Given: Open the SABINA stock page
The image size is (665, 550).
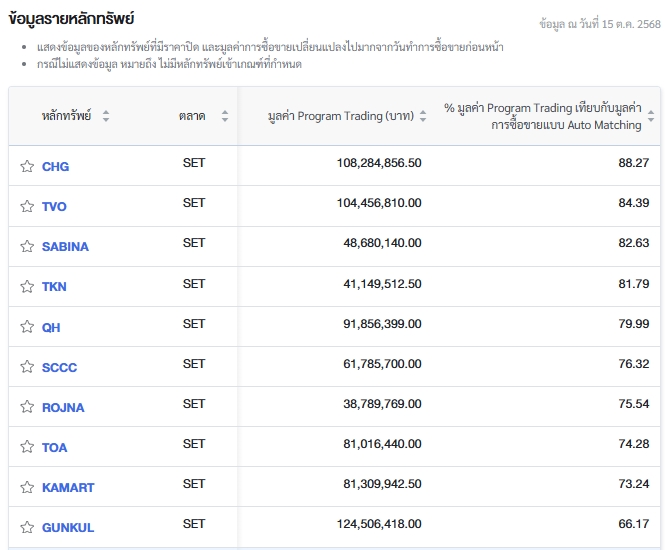Looking at the screenshot, I should point(65,247).
